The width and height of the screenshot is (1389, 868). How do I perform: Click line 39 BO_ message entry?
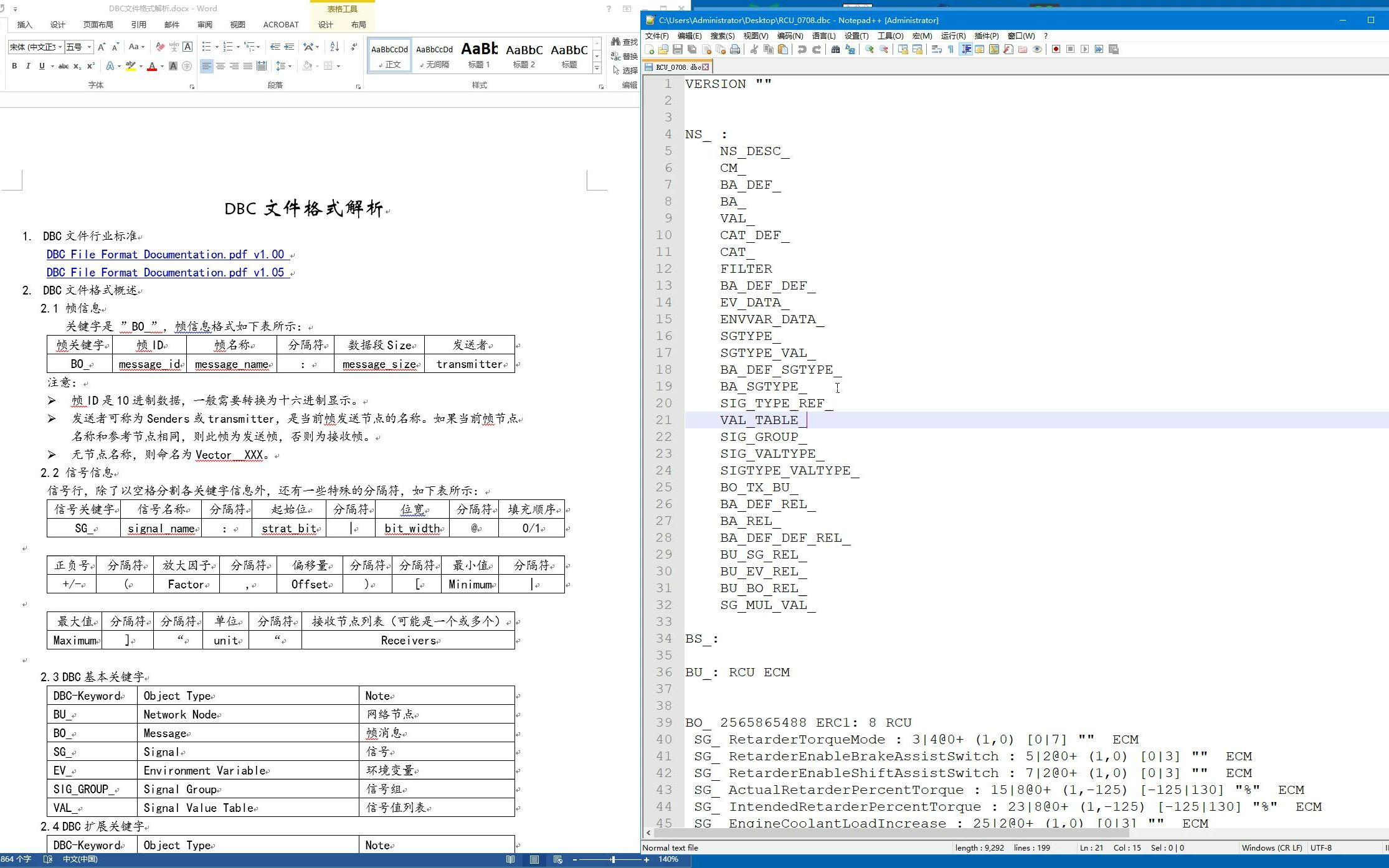tap(800, 721)
